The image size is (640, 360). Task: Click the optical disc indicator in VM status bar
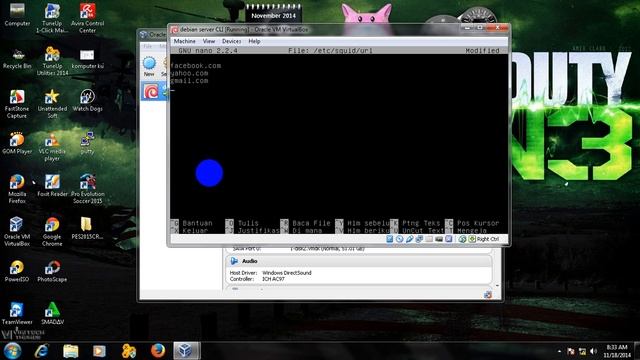click(x=400, y=239)
